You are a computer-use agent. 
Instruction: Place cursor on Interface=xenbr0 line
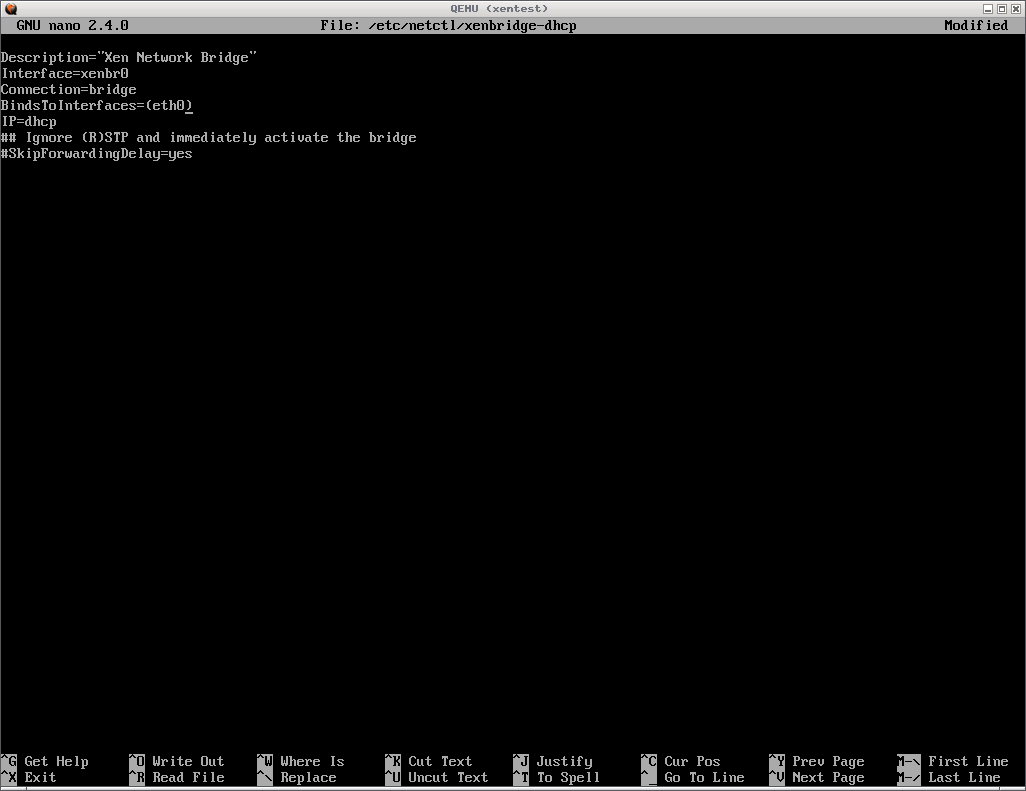[65, 73]
